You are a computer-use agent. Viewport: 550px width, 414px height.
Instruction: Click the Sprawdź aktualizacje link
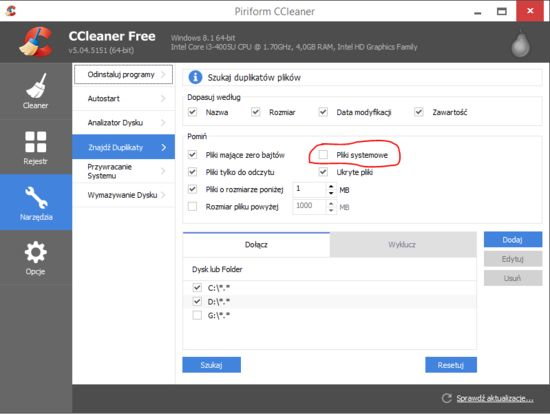point(495,399)
